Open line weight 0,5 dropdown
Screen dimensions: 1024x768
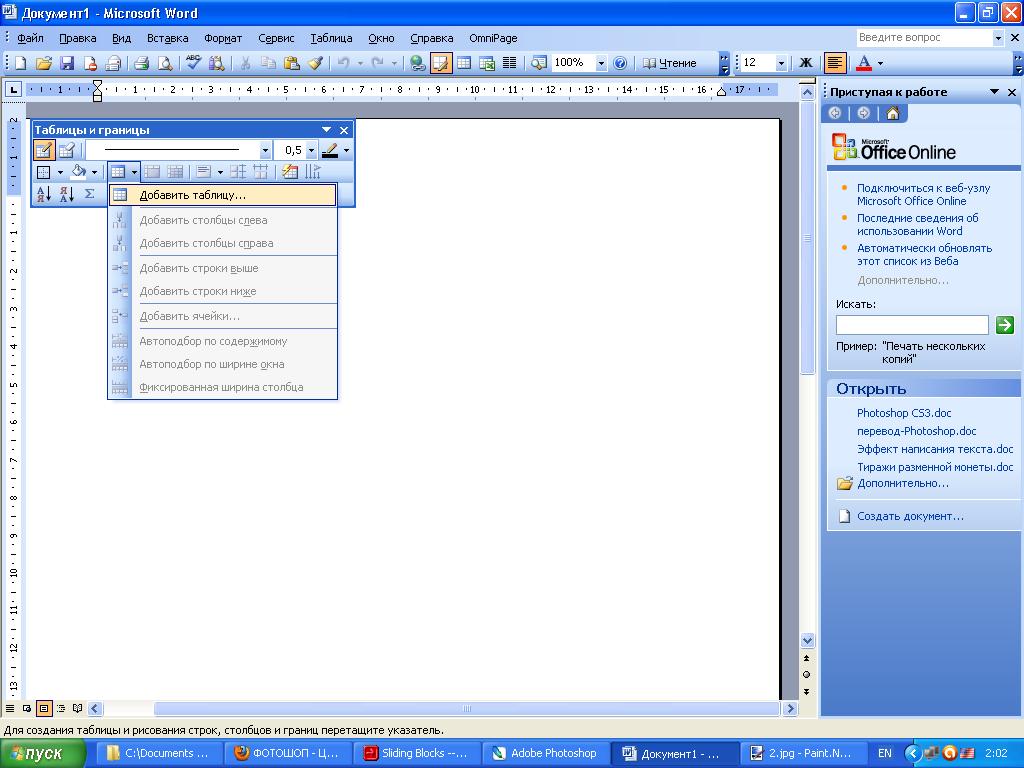click(x=312, y=150)
